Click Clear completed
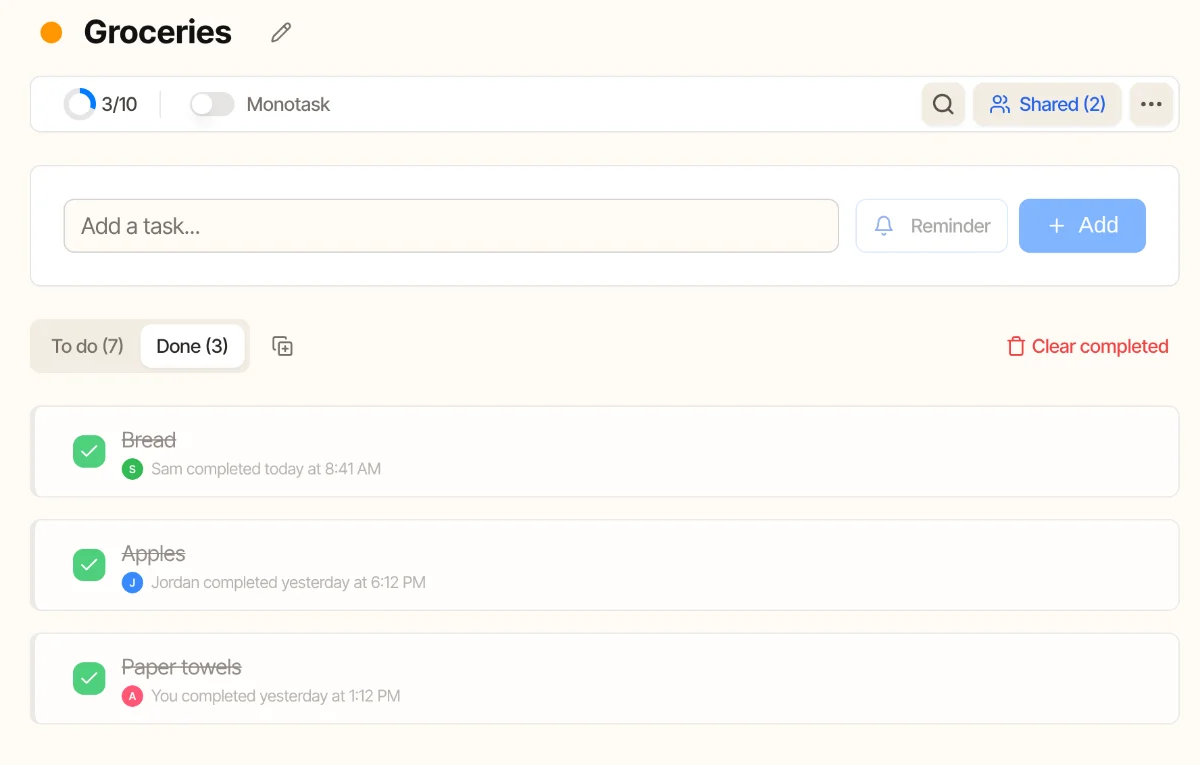This screenshot has width=1200, height=765. (1087, 346)
